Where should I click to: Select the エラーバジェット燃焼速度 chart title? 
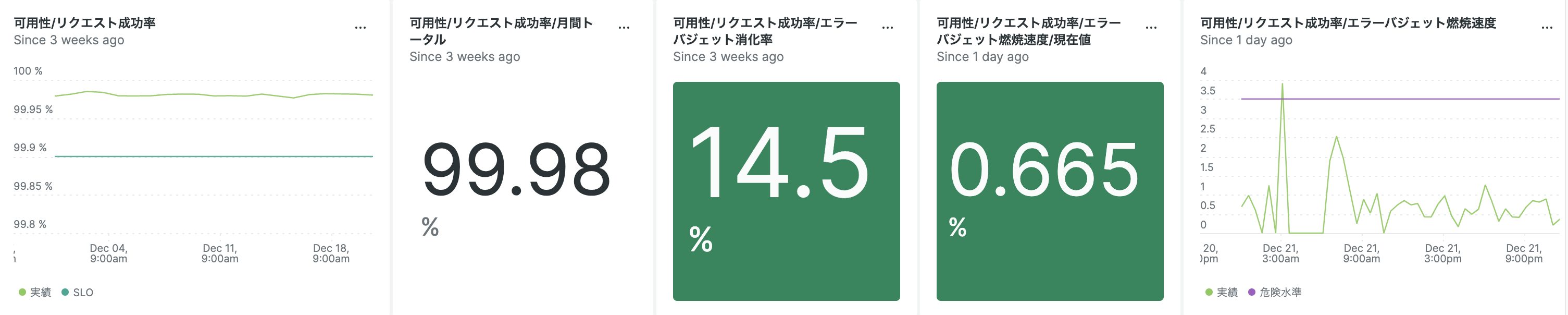(1348, 23)
